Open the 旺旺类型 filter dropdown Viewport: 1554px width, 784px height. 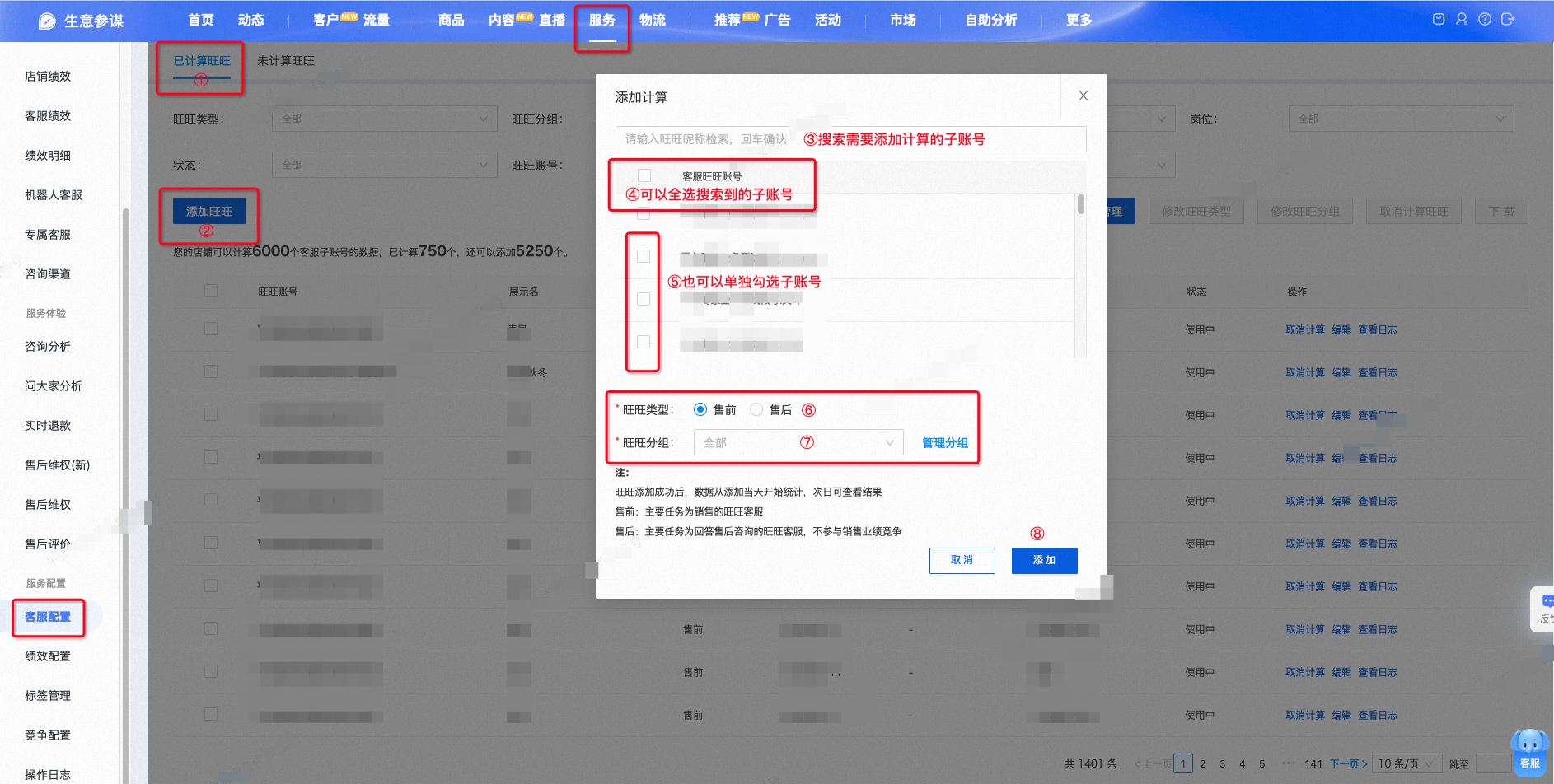tap(385, 119)
